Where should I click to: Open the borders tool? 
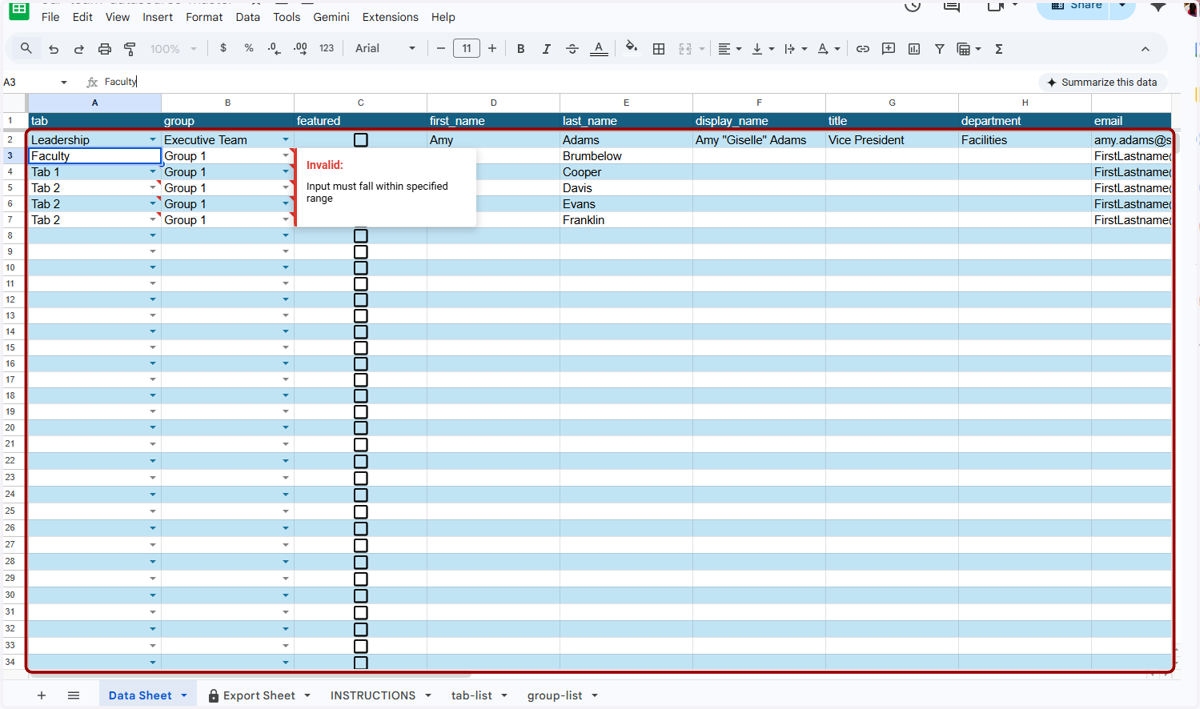tap(658, 48)
